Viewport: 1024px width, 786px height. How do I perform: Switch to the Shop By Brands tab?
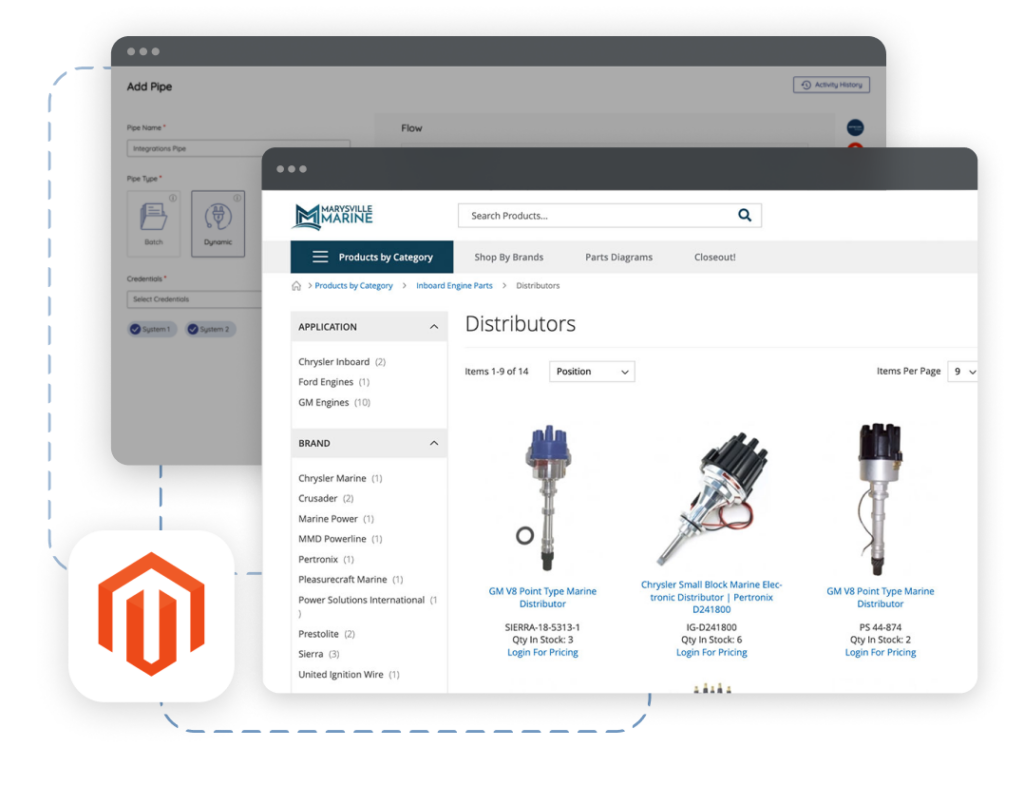pos(509,256)
